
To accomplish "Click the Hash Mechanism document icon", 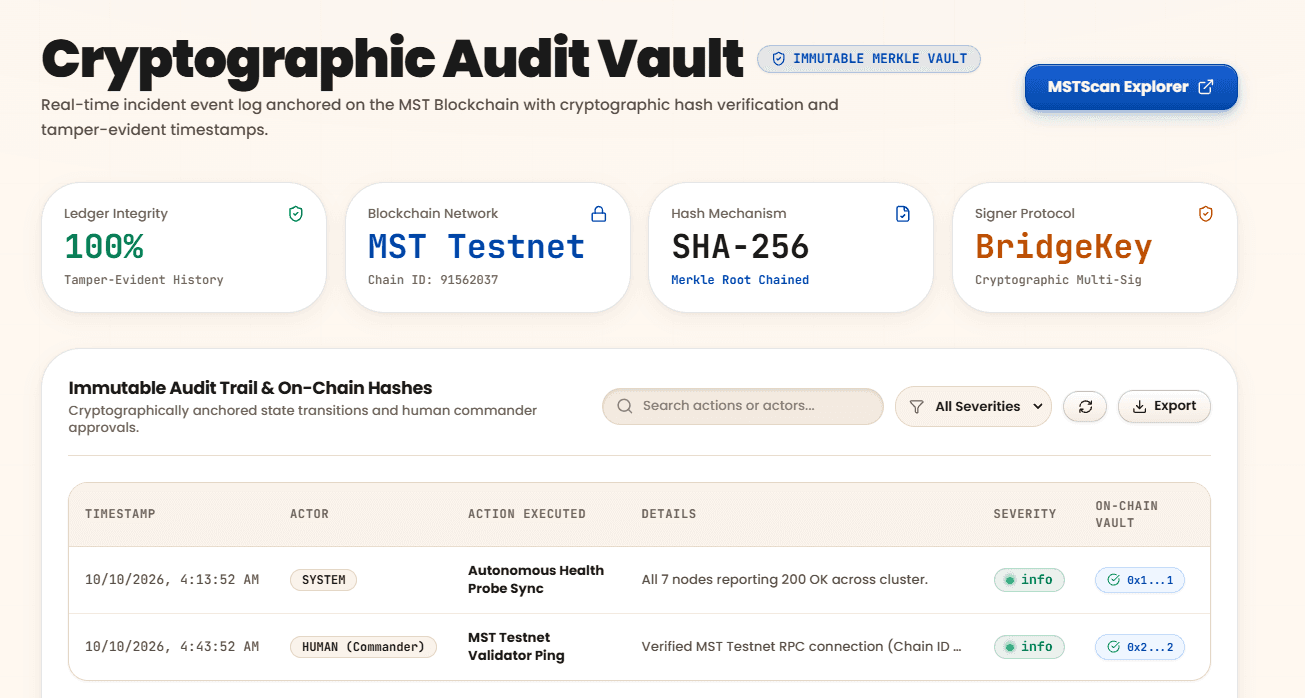I will pyautogui.click(x=903, y=214).
